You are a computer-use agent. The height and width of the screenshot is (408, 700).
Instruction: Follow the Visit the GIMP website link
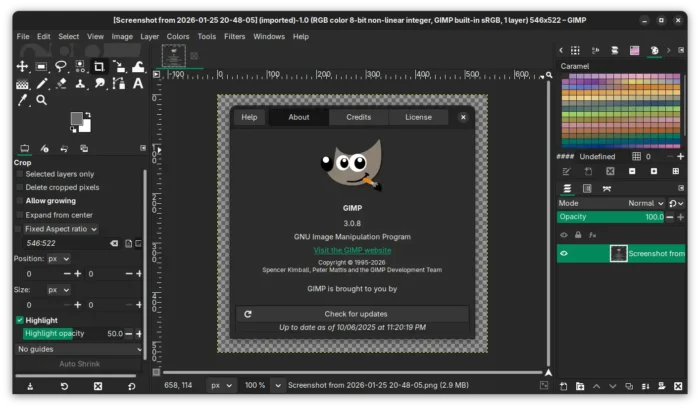tap(352, 250)
